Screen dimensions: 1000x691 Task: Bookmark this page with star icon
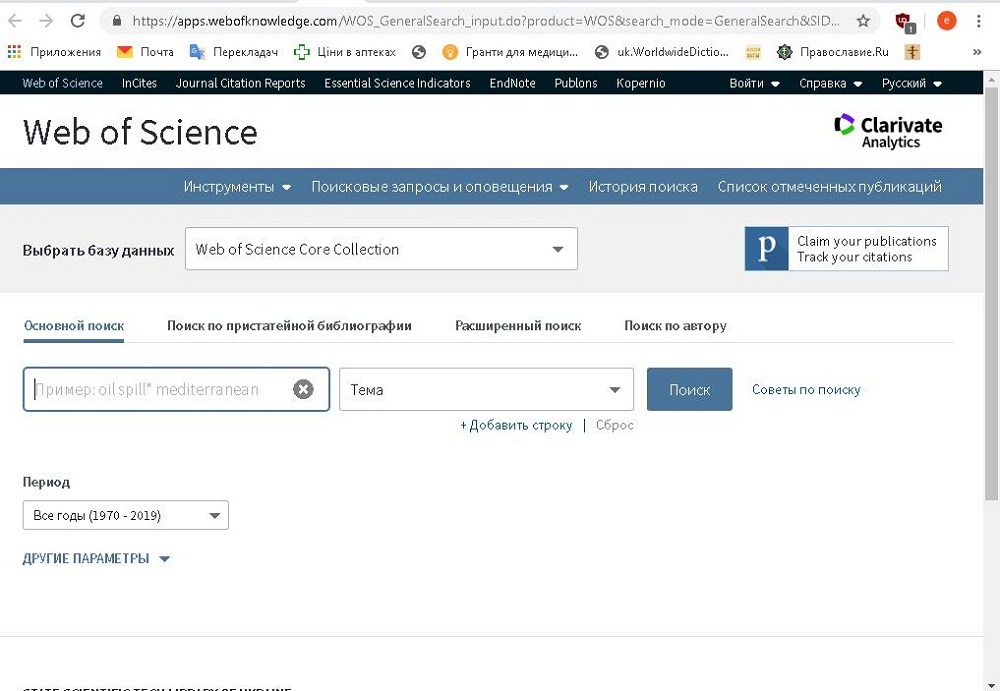pos(863,21)
